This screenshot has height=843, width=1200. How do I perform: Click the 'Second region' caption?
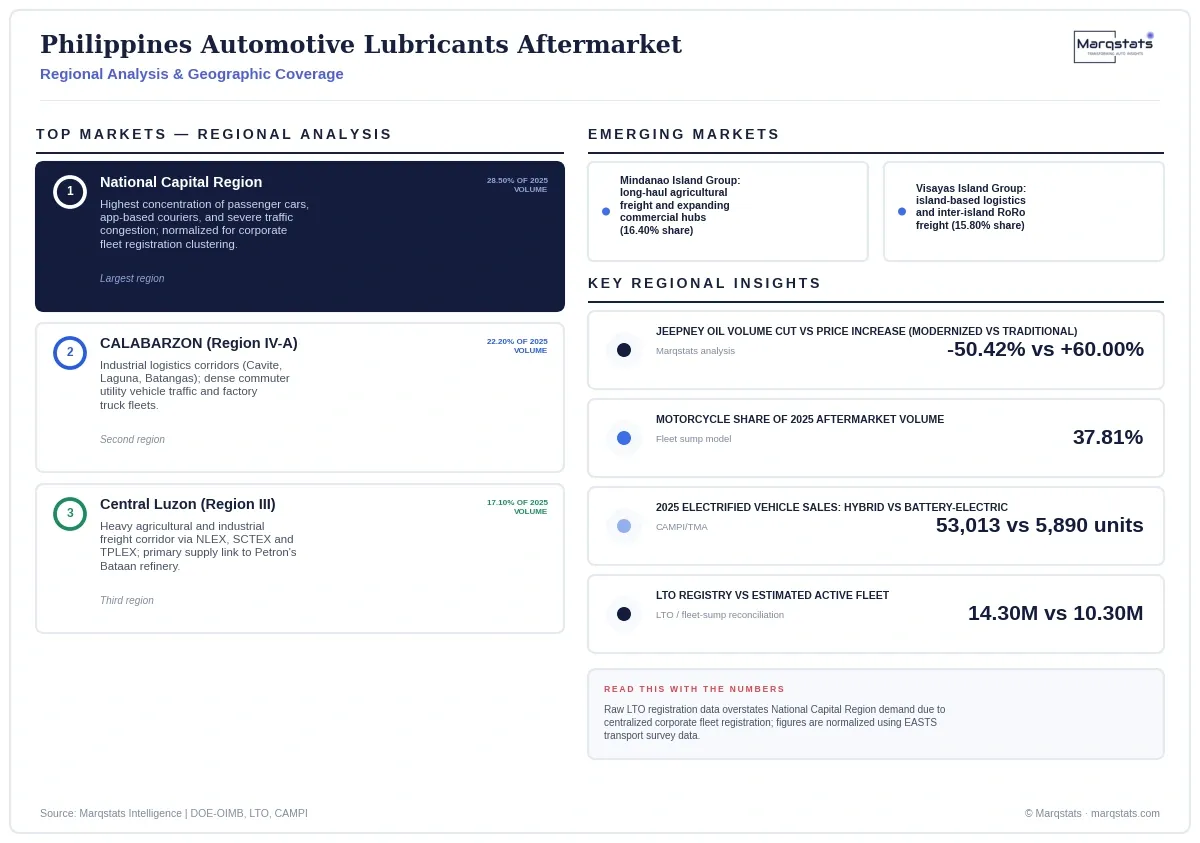[x=132, y=440]
